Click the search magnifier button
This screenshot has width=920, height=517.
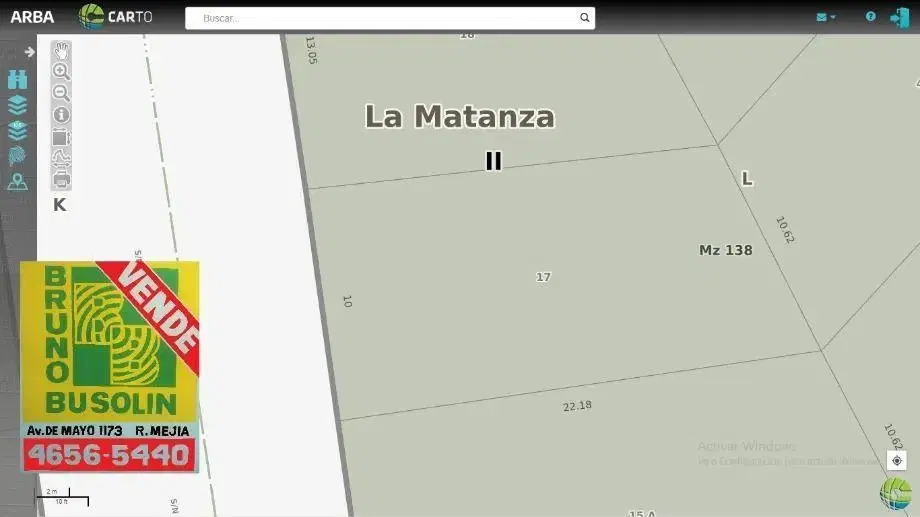tap(584, 18)
